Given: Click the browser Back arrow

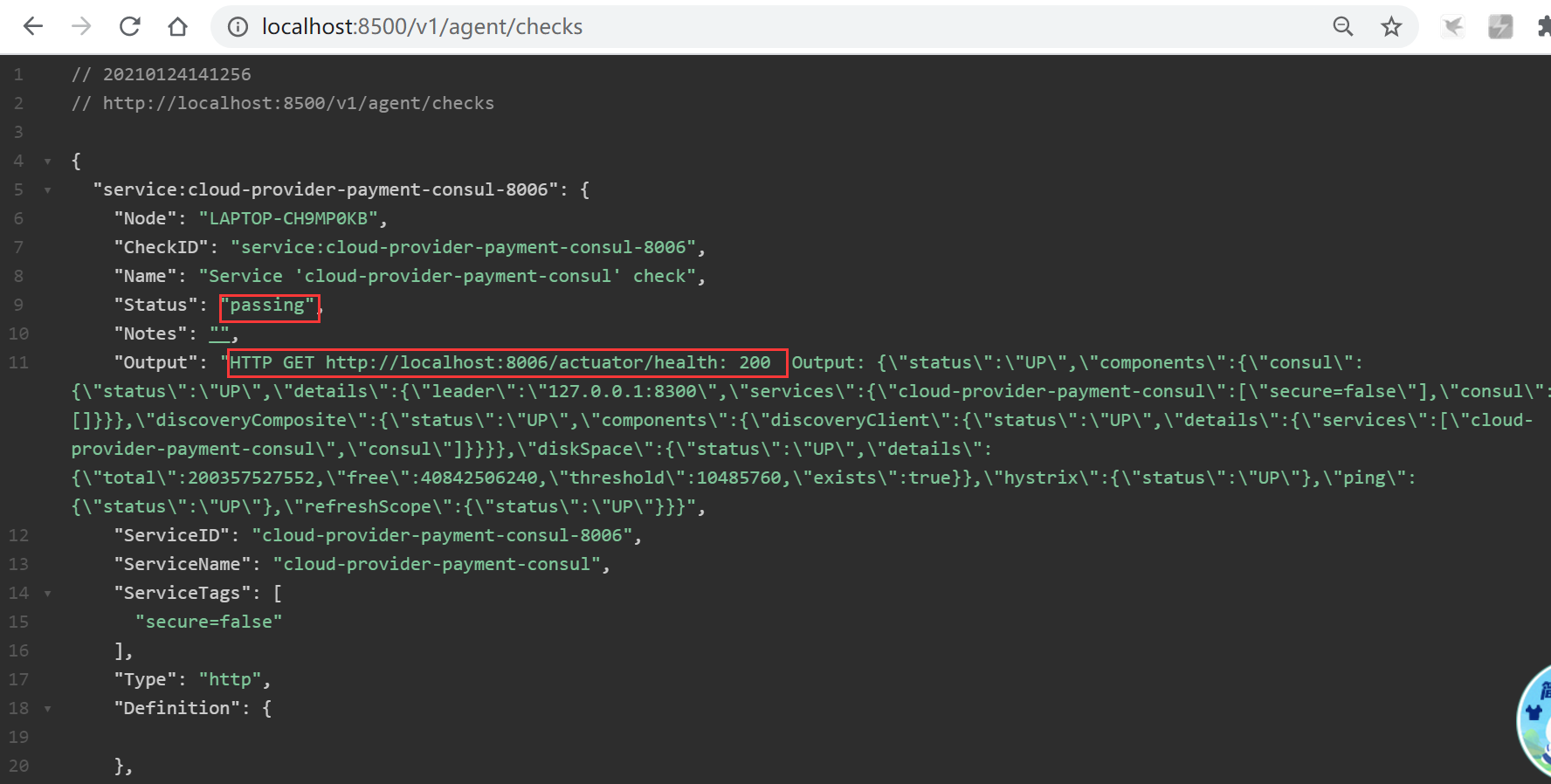Looking at the screenshot, I should 33,27.
